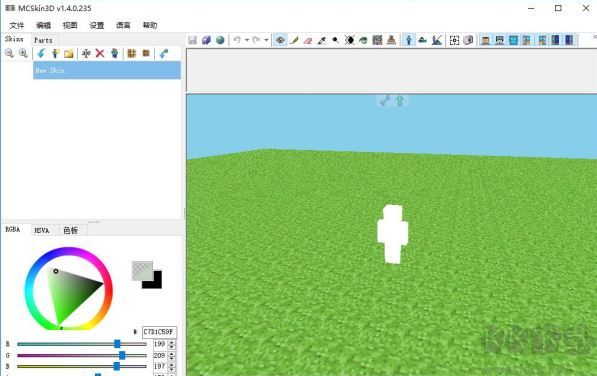The image size is (597, 376).
Task: Open the 文件 menu
Action: 17,25
